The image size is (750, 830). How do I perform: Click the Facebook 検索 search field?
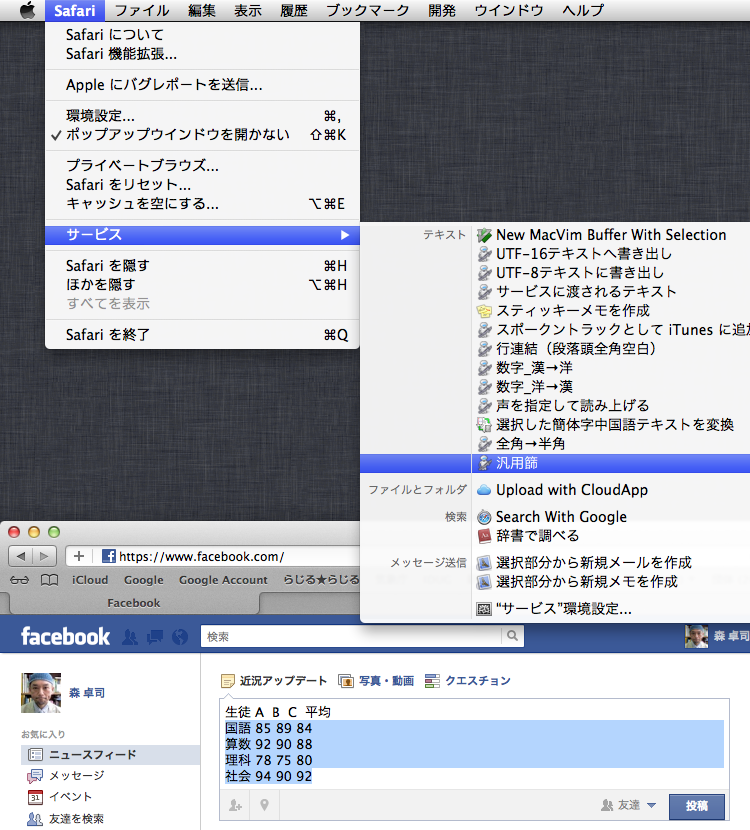351,636
